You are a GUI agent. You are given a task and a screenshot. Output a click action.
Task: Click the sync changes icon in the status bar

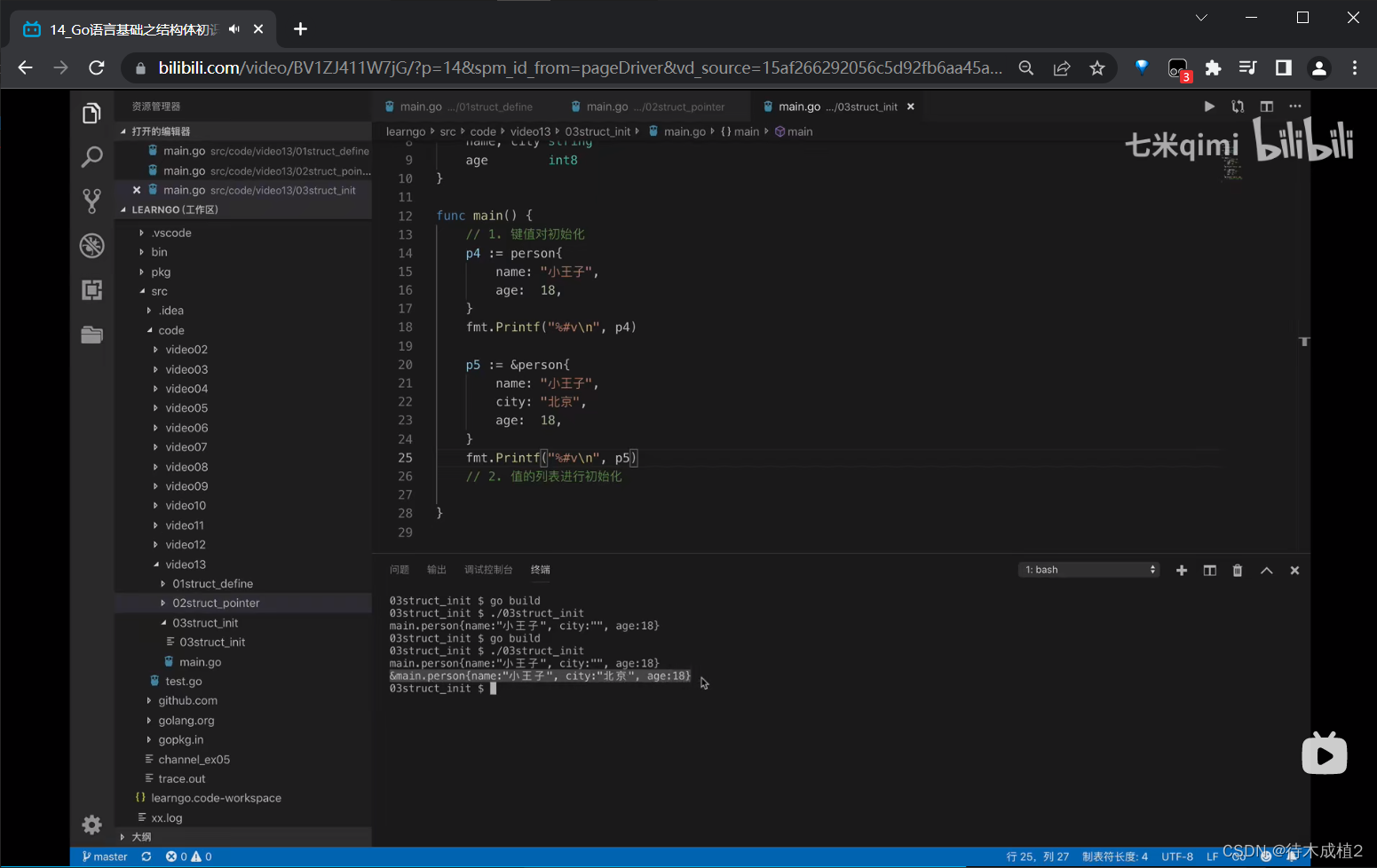click(146, 856)
